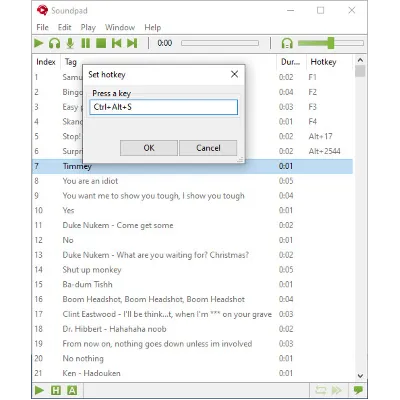
Task: Click the Press a key input field
Action: (x=163, y=107)
